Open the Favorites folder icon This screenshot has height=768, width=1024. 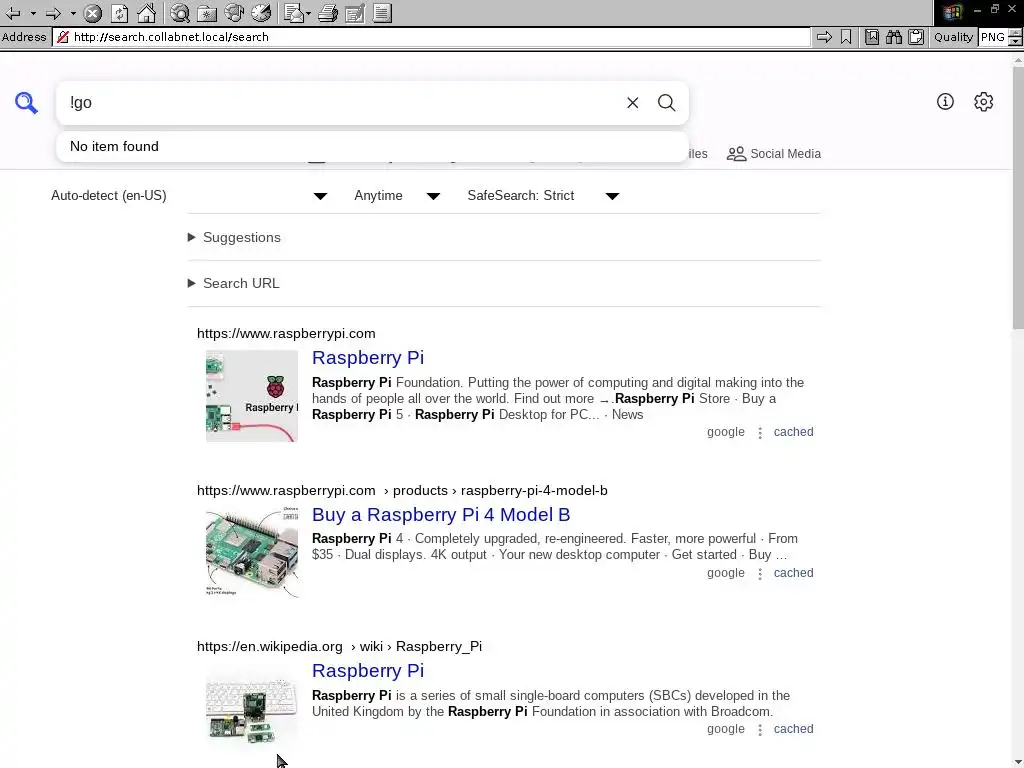(x=207, y=13)
